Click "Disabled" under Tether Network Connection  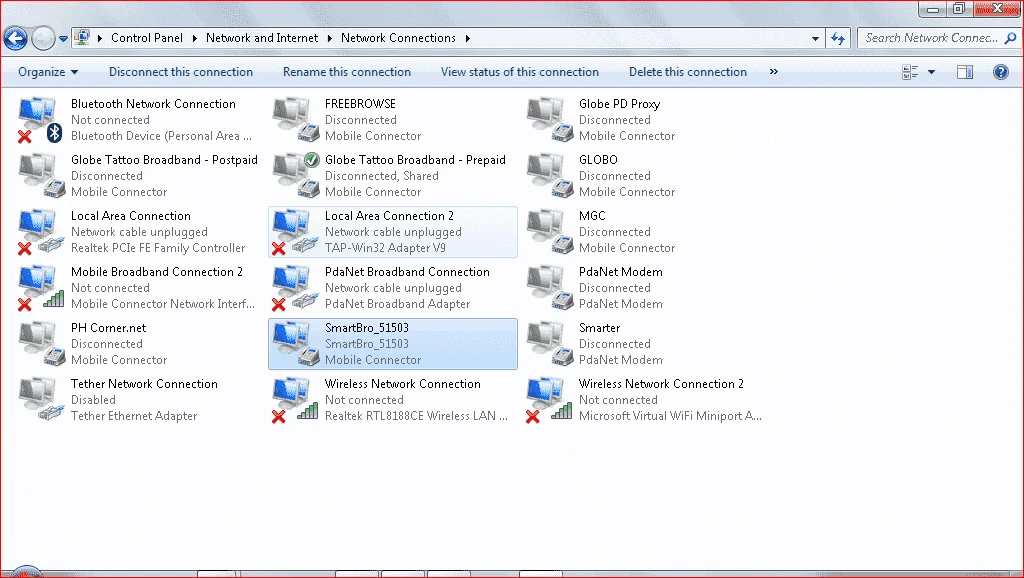pyautogui.click(x=93, y=400)
